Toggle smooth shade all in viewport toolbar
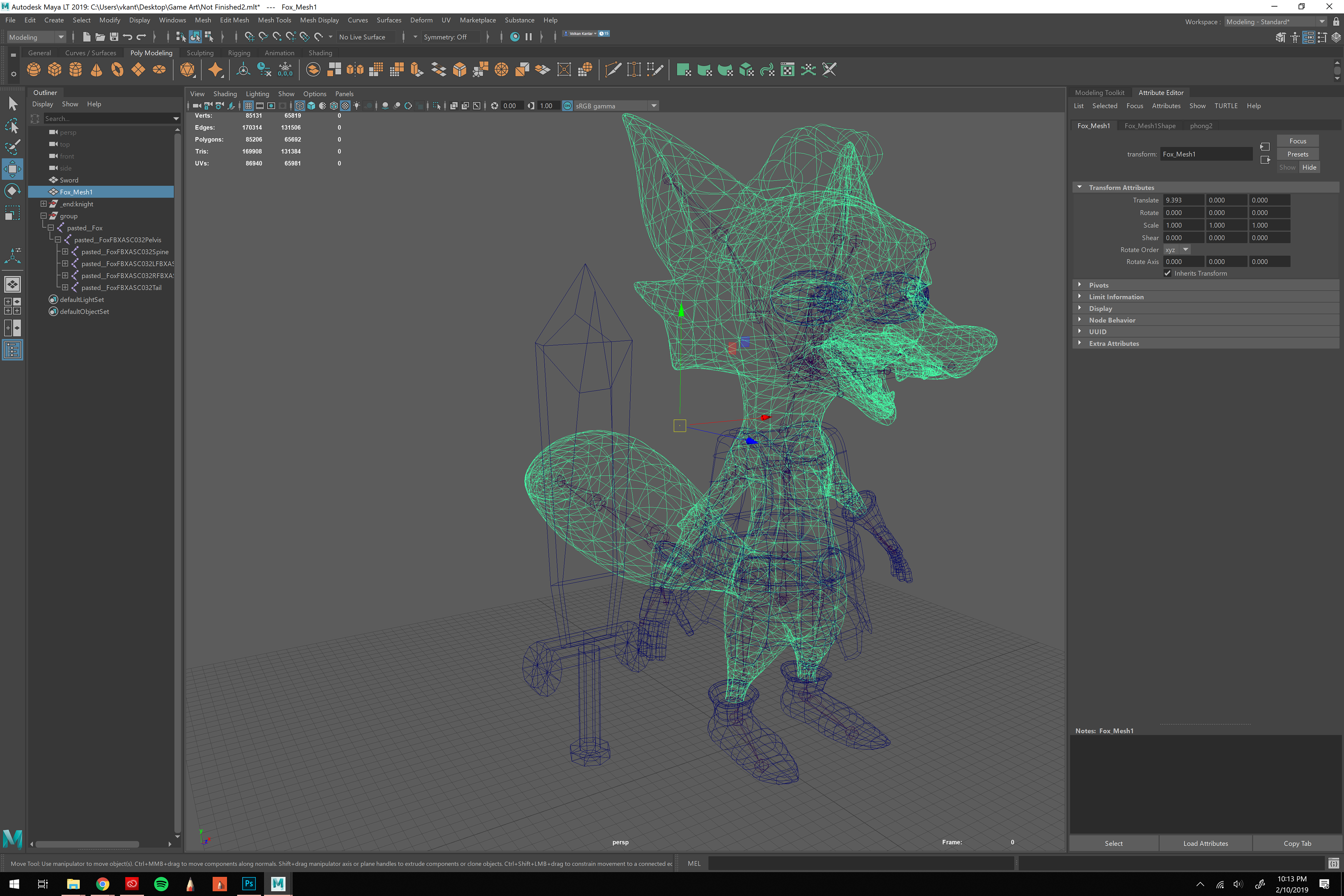The height and width of the screenshot is (896, 1344). click(311, 106)
